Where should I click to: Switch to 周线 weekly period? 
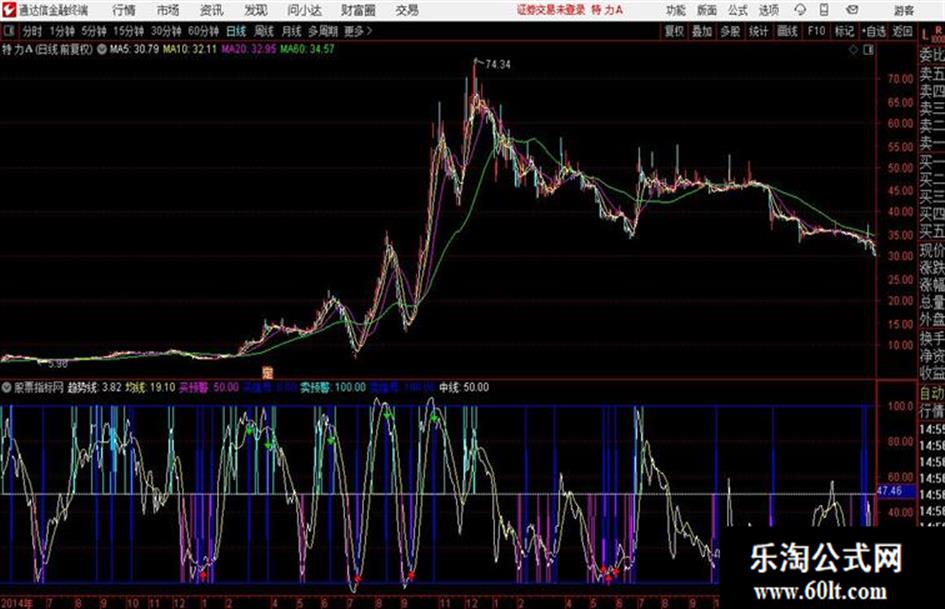(264, 31)
